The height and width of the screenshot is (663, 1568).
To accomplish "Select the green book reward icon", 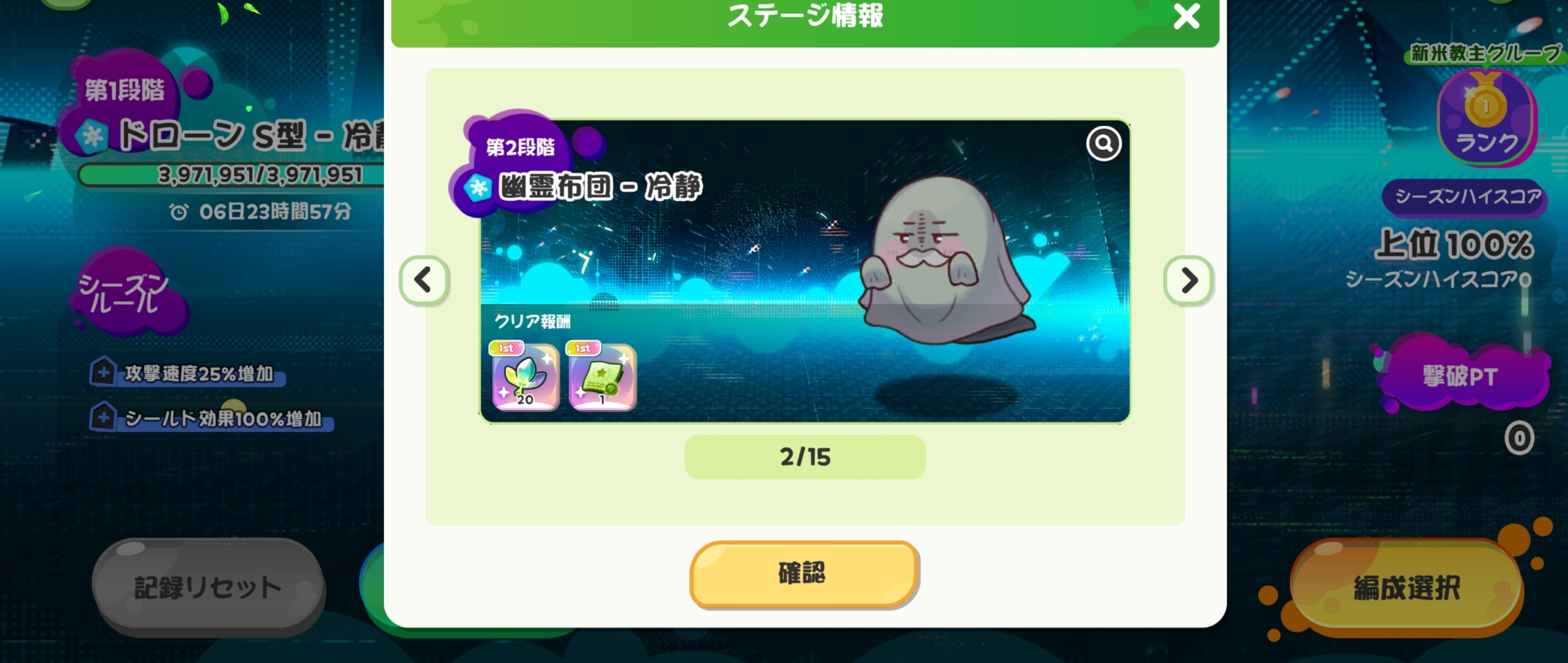I will pos(602,376).
